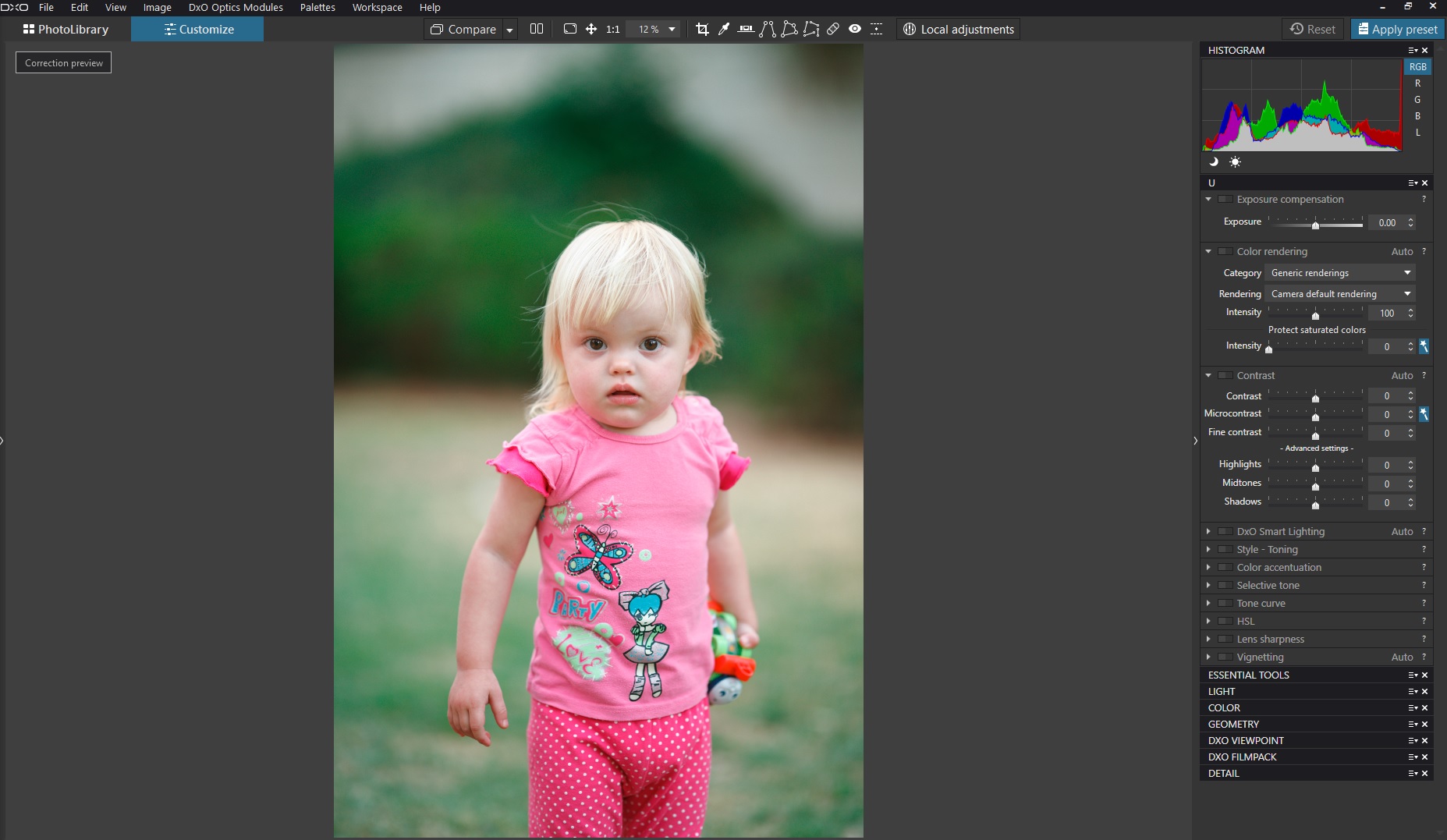The height and width of the screenshot is (840, 1447).
Task: Toggle the Vignetting correction switch
Action: click(x=1225, y=657)
